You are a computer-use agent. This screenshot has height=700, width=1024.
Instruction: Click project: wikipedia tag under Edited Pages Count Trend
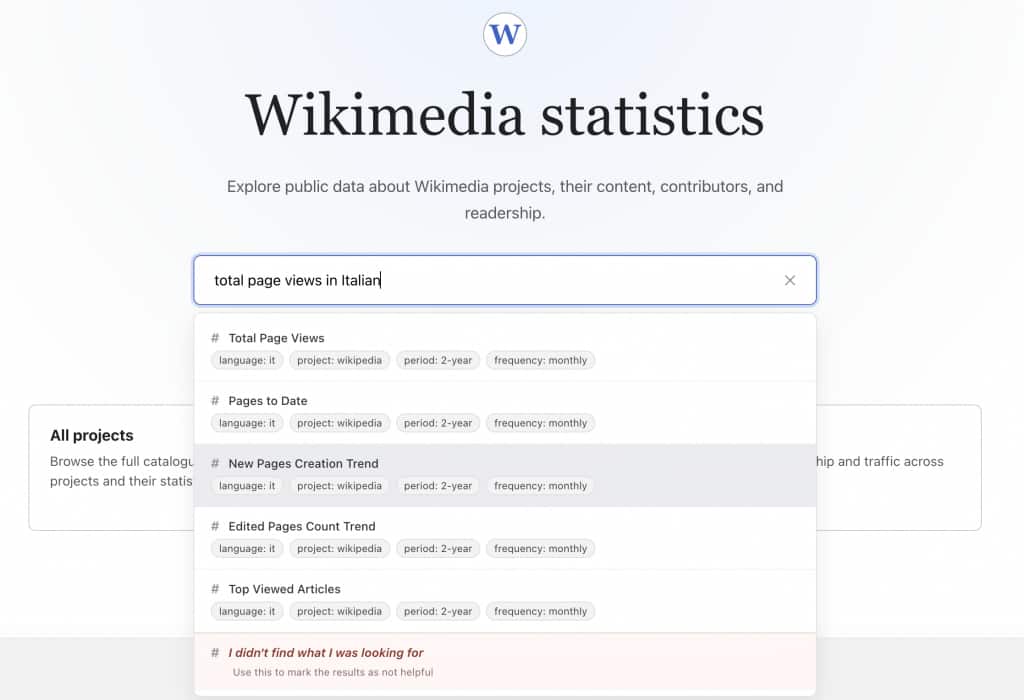pos(339,549)
